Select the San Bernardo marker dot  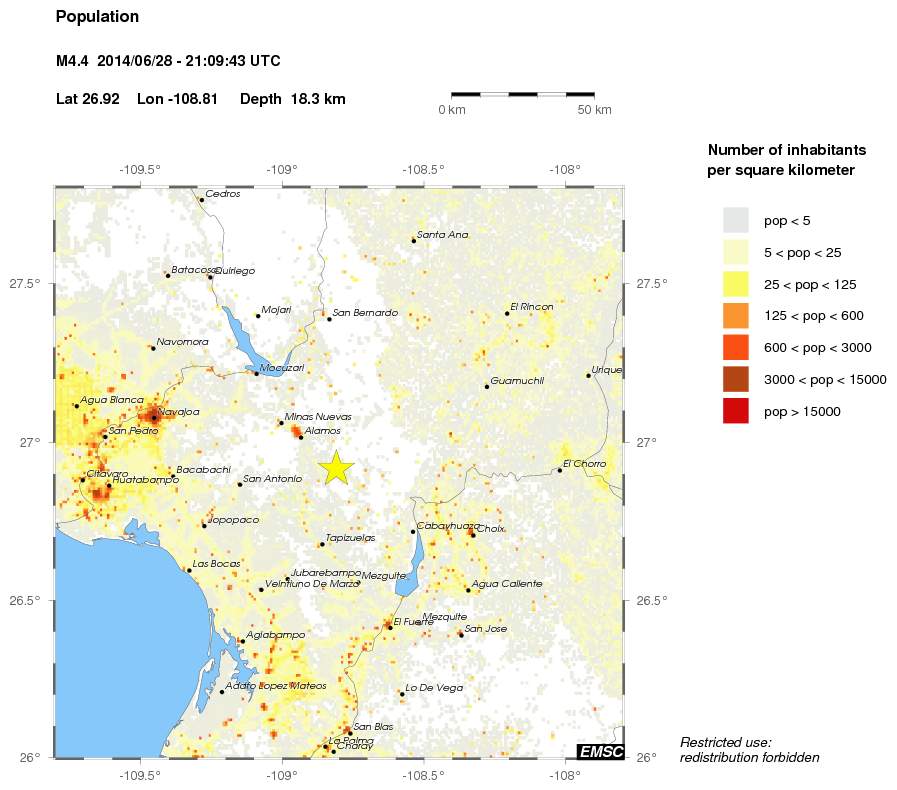click(329, 318)
